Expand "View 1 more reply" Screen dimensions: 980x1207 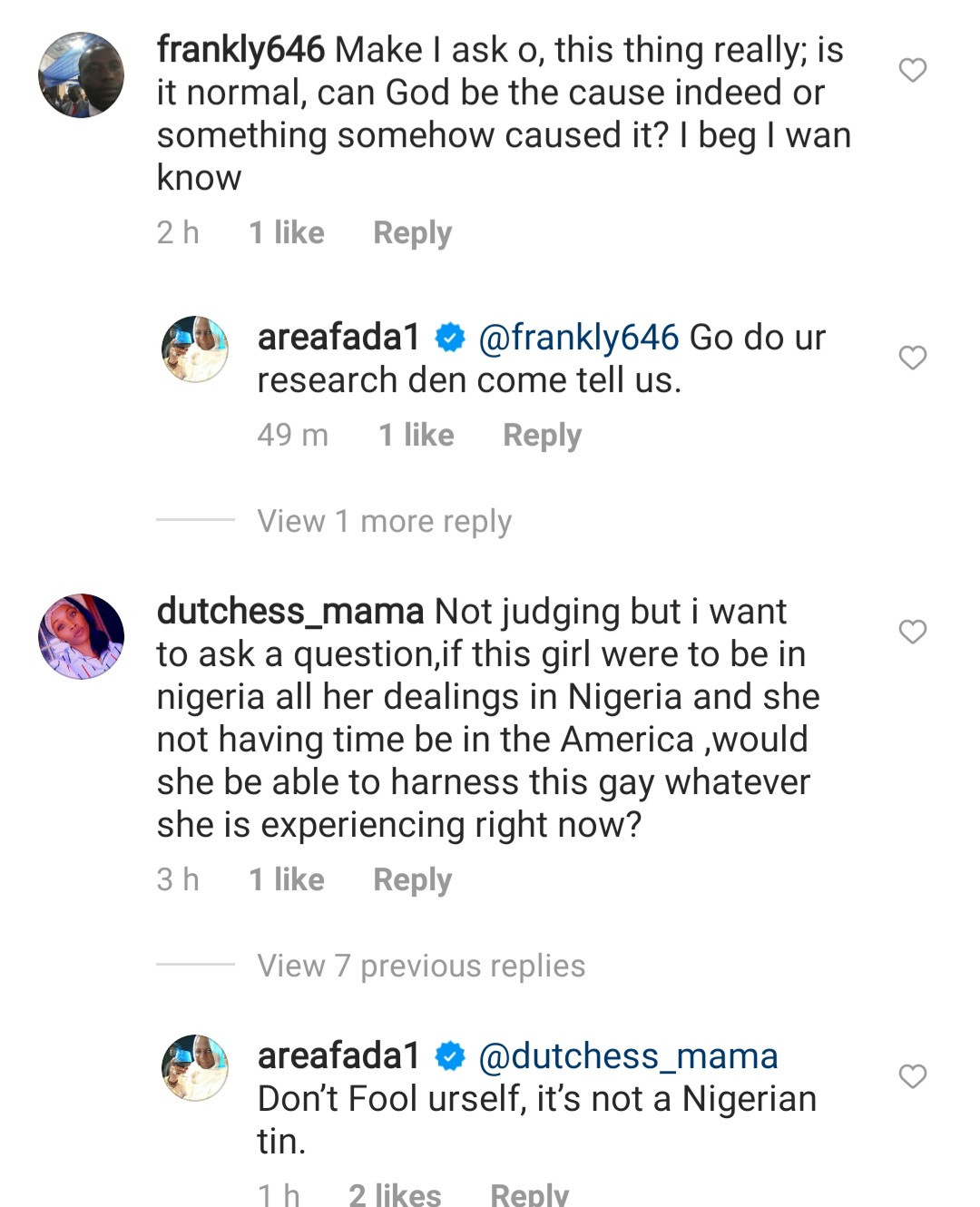pyautogui.click(x=384, y=521)
